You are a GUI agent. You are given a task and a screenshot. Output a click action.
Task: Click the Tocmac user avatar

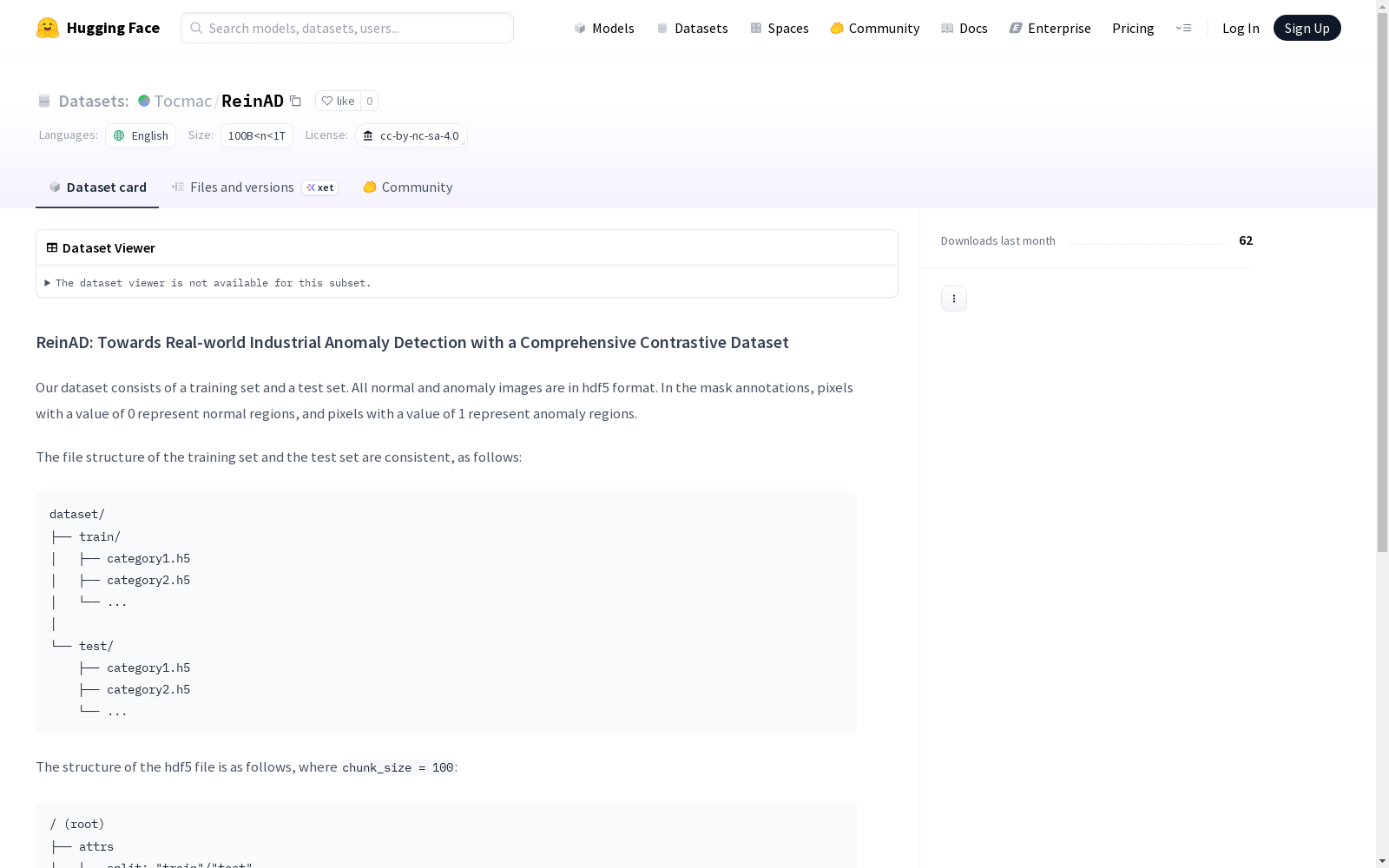(144, 101)
